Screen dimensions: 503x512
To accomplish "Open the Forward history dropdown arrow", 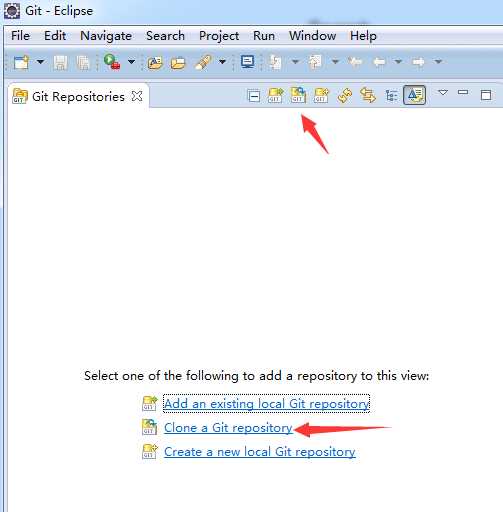I will click(438, 62).
